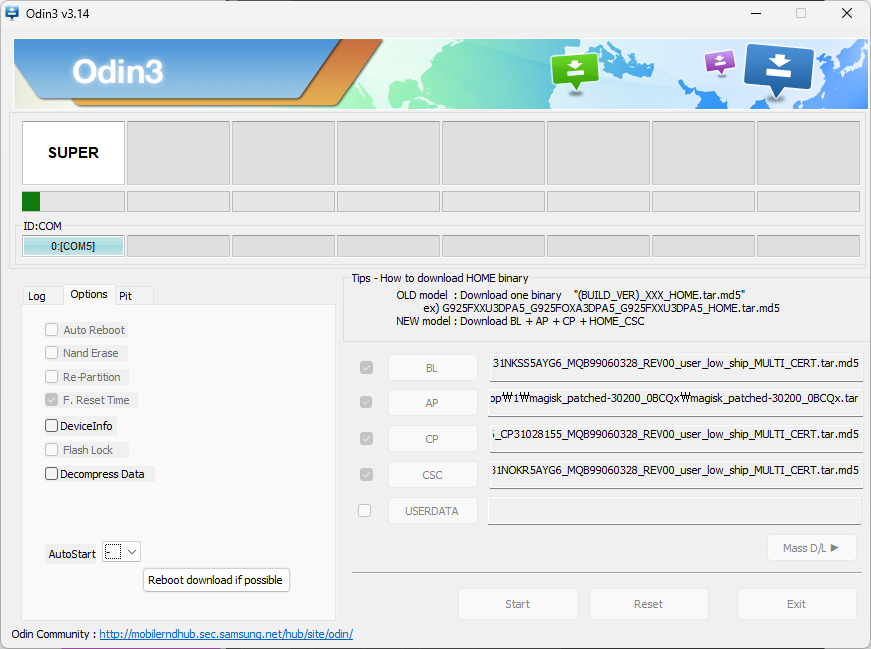Click the purple download bubble icon in banner
This screenshot has width=871, height=649.
pyautogui.click(x=720, y=62)
